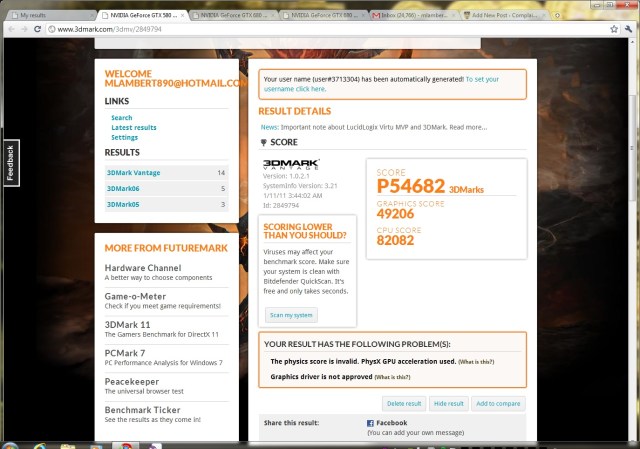Open the Windows Start menu
Viewport: 640px width, 449px height.
[x=12, y=443]
